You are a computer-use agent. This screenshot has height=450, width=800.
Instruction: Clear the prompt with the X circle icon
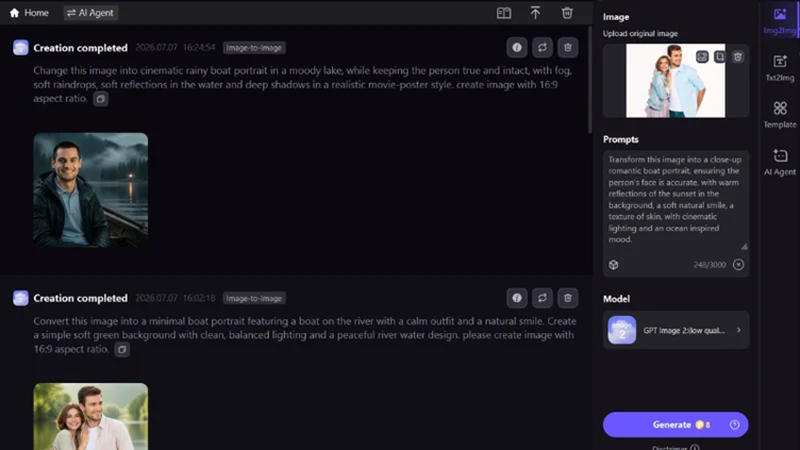[738, 265]
